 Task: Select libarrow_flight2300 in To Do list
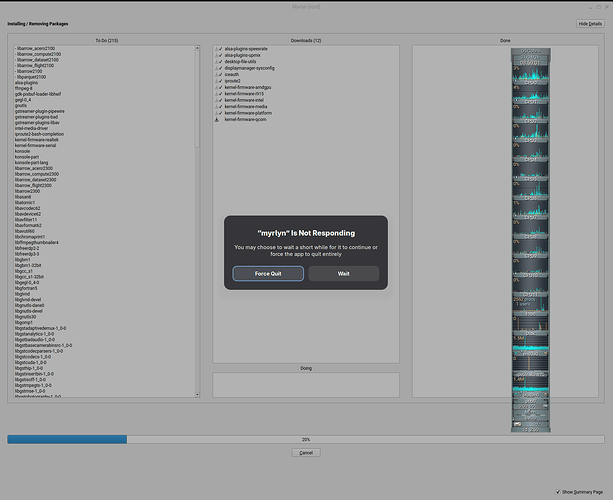pos(33,185)
